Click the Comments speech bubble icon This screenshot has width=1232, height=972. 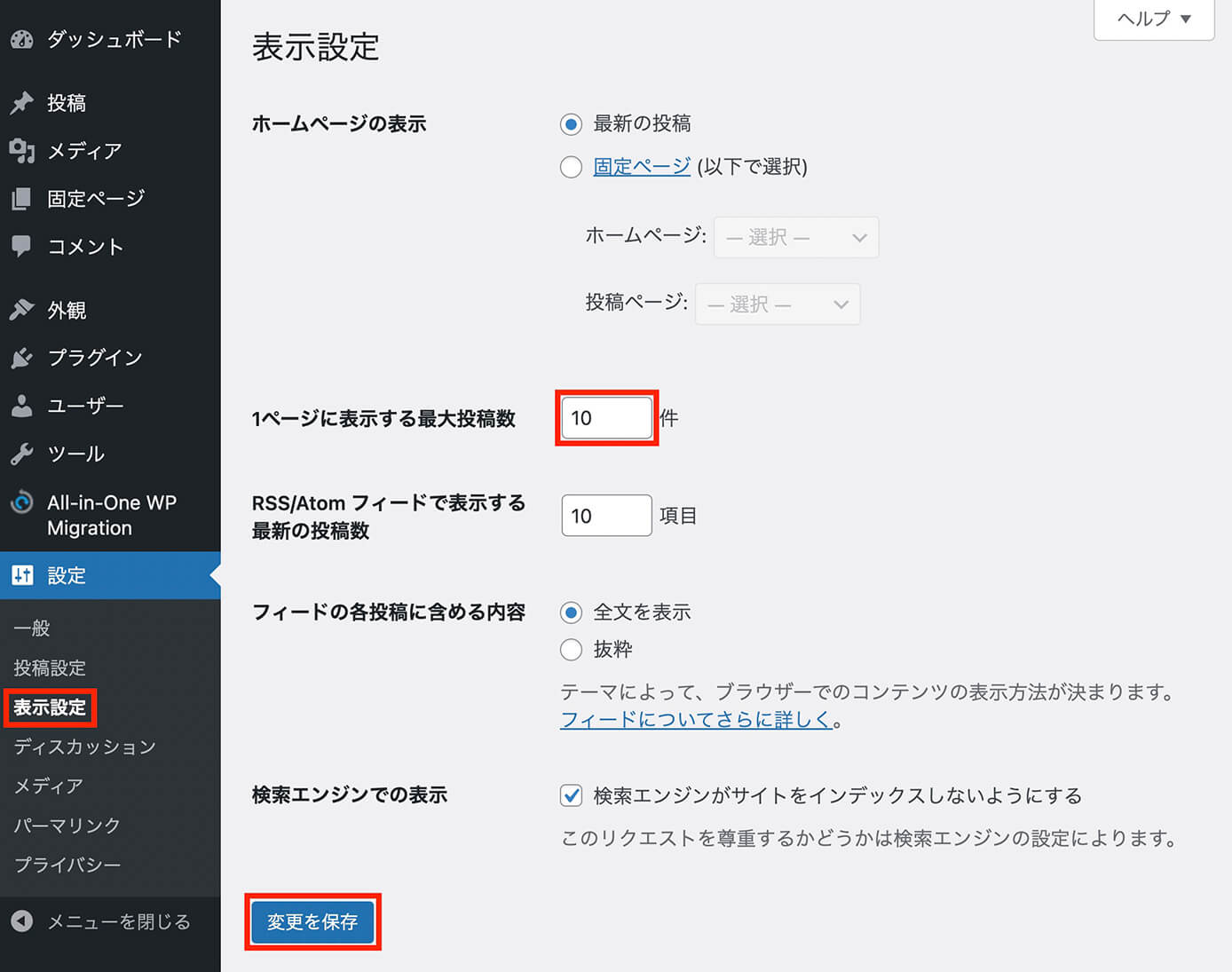pos(22,247)
